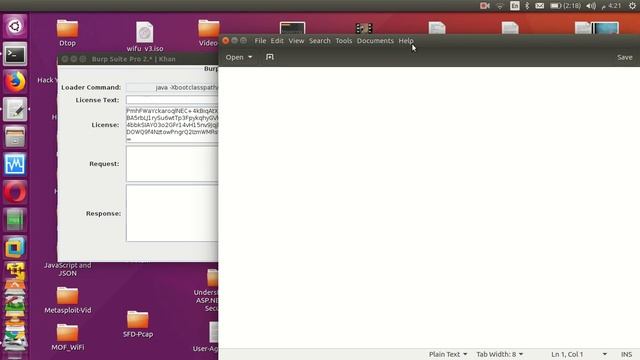Click the INS indicator in status bar
Screen dimensions: 640x360
pos(627,354)
